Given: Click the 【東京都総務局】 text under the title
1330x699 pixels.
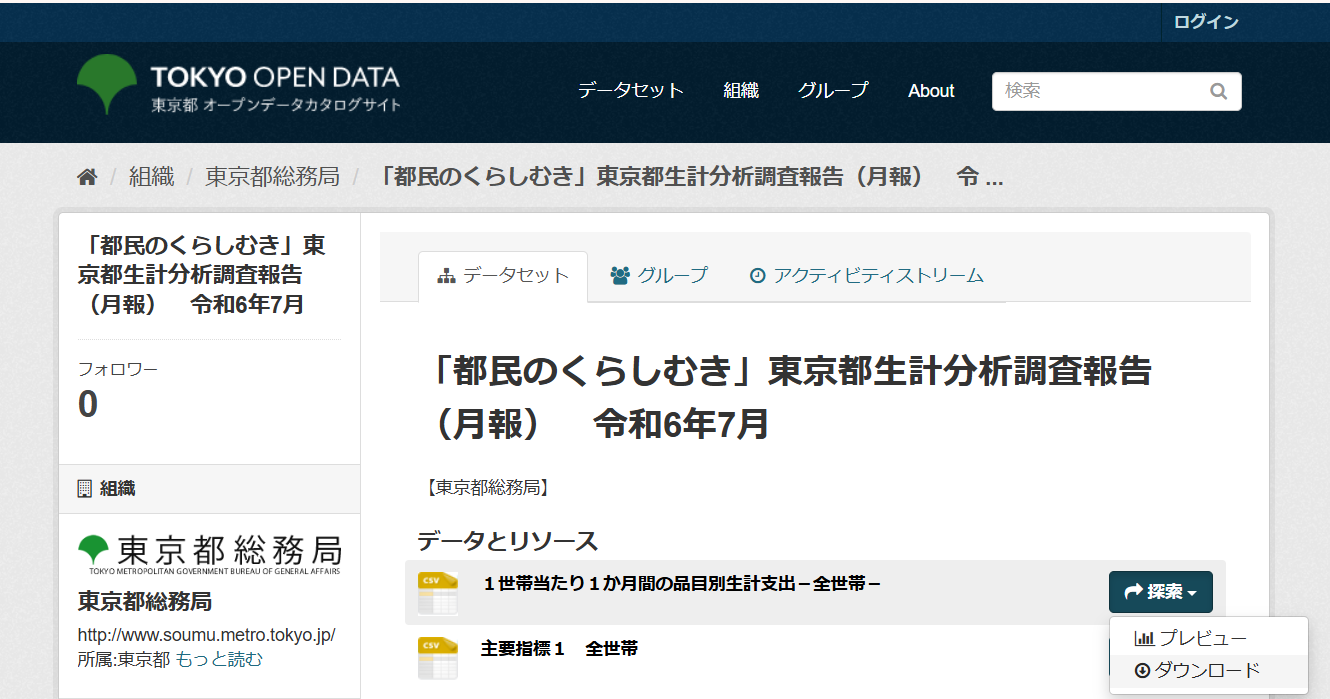Looking at the screenshot, I should (487, 487).
